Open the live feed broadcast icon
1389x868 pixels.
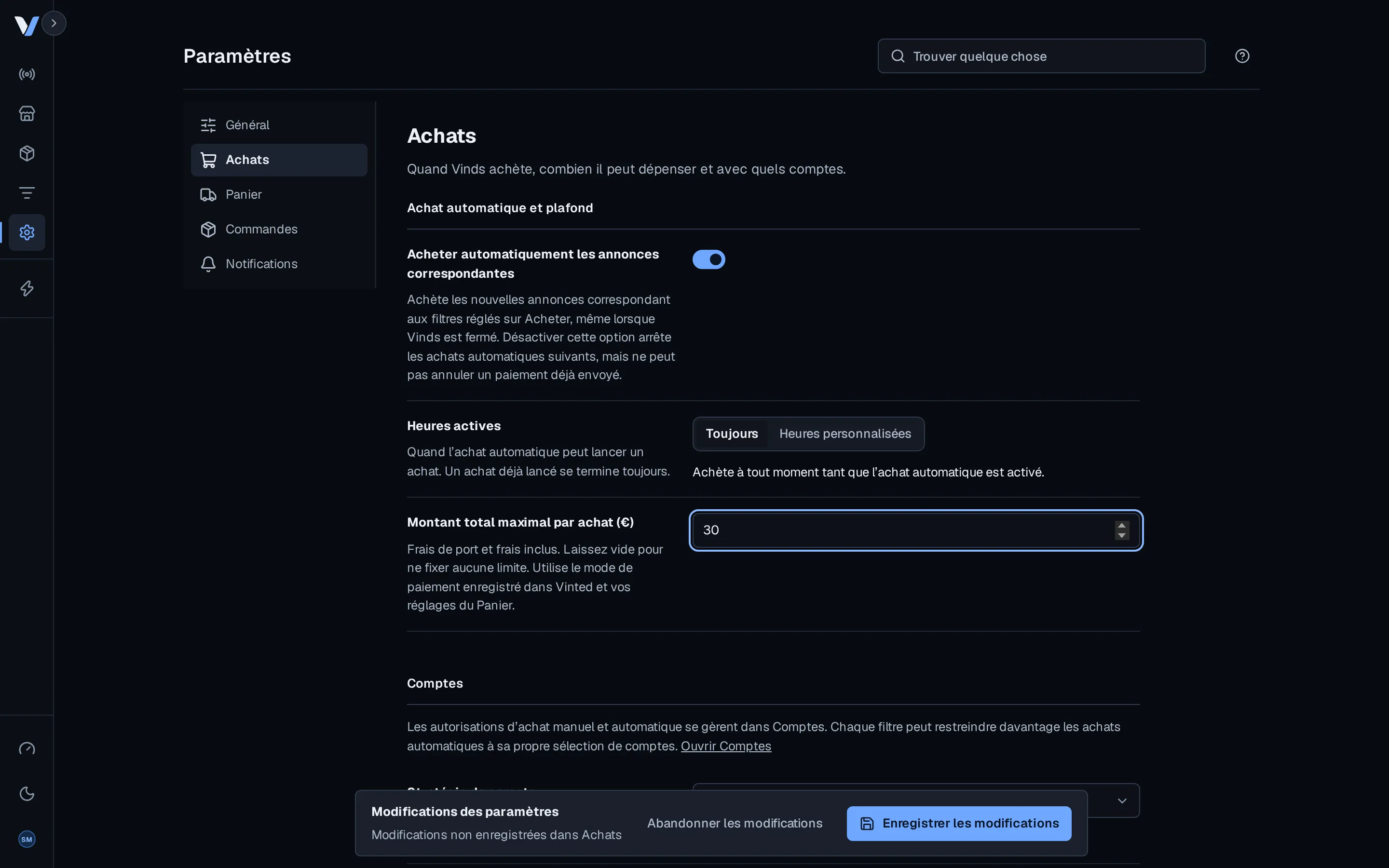pos(27,74)
